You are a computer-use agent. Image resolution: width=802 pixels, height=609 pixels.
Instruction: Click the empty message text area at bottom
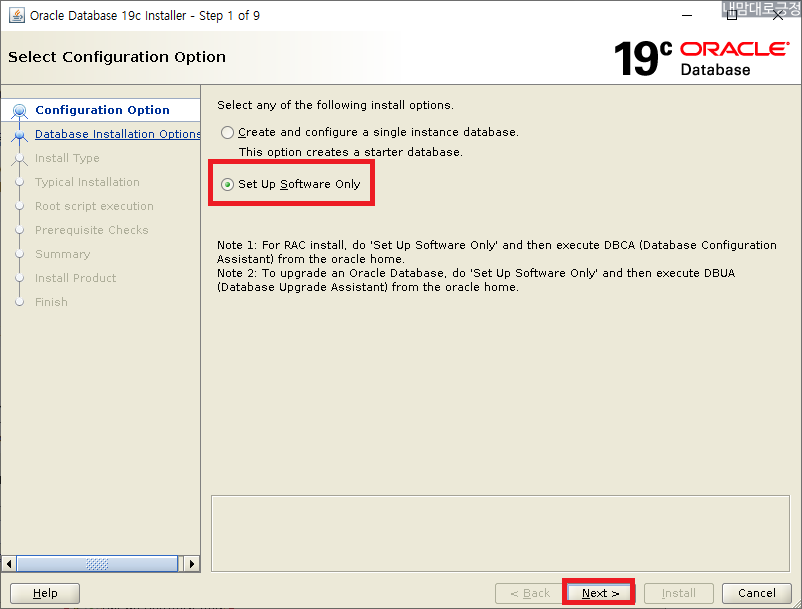point(500,533)
